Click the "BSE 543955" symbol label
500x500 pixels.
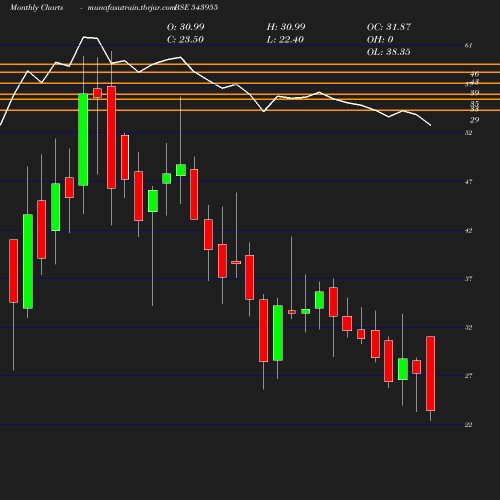click(x=196, y=7)
